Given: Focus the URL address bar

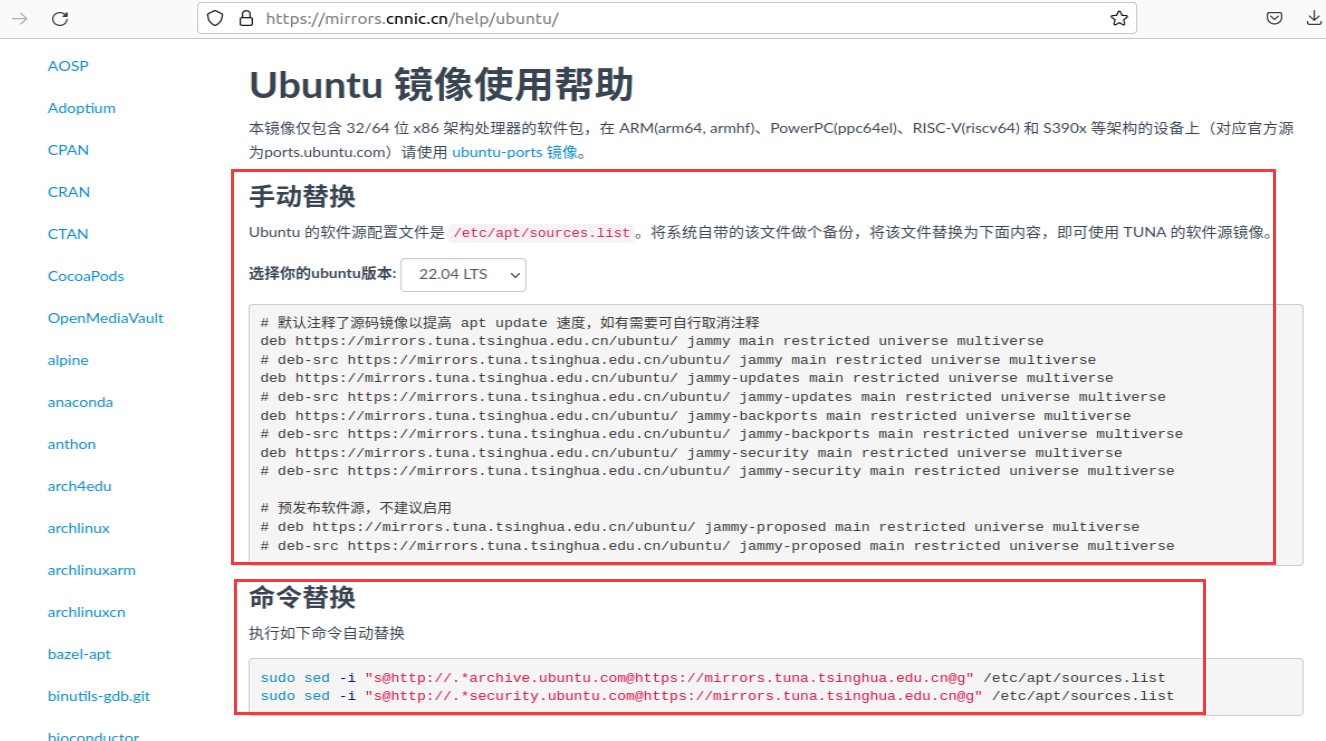Looking at the screenshot, I should point(667,19).
